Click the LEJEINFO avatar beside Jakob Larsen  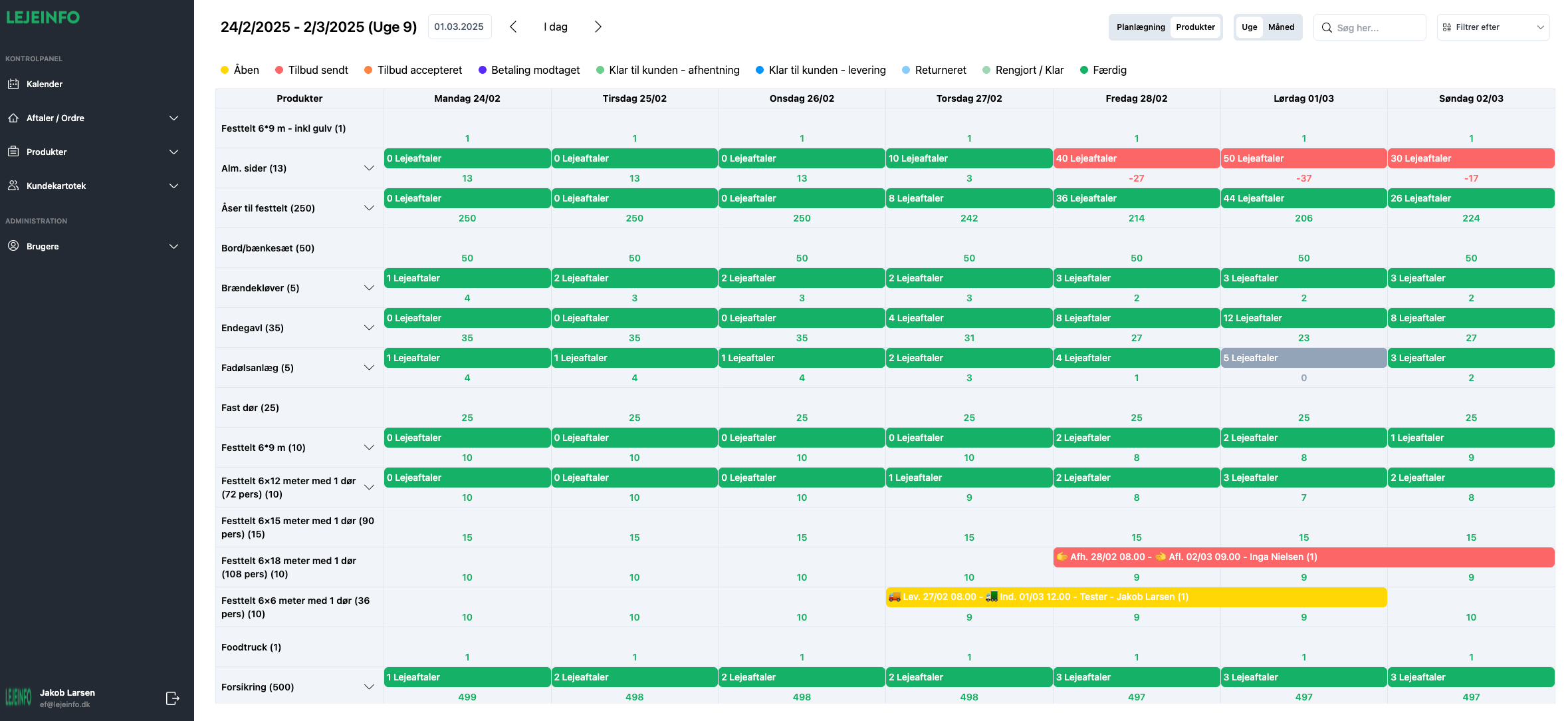(19, 697)
